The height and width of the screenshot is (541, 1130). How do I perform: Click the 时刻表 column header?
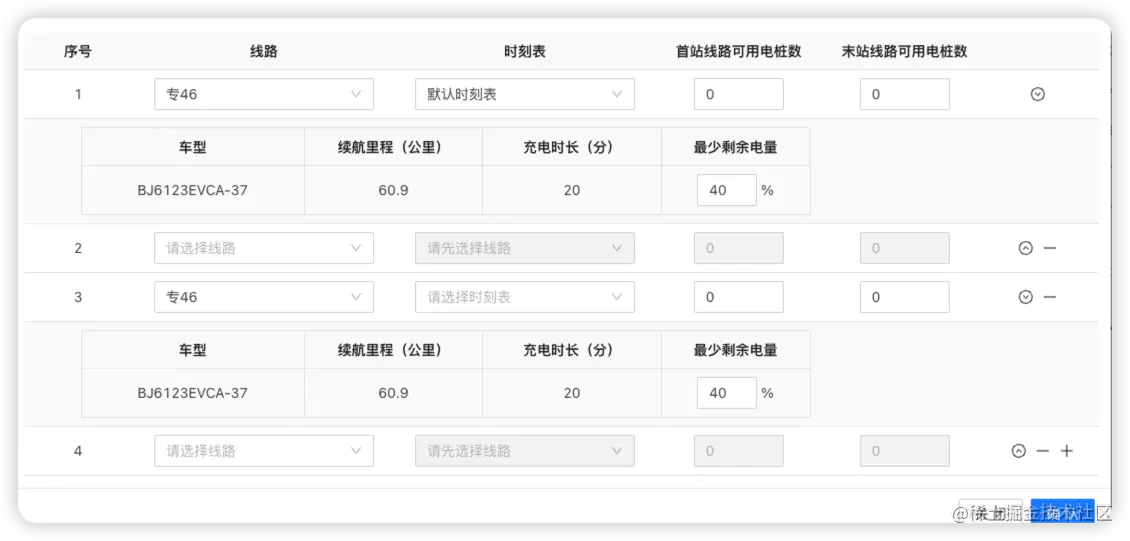coord(525,51)
